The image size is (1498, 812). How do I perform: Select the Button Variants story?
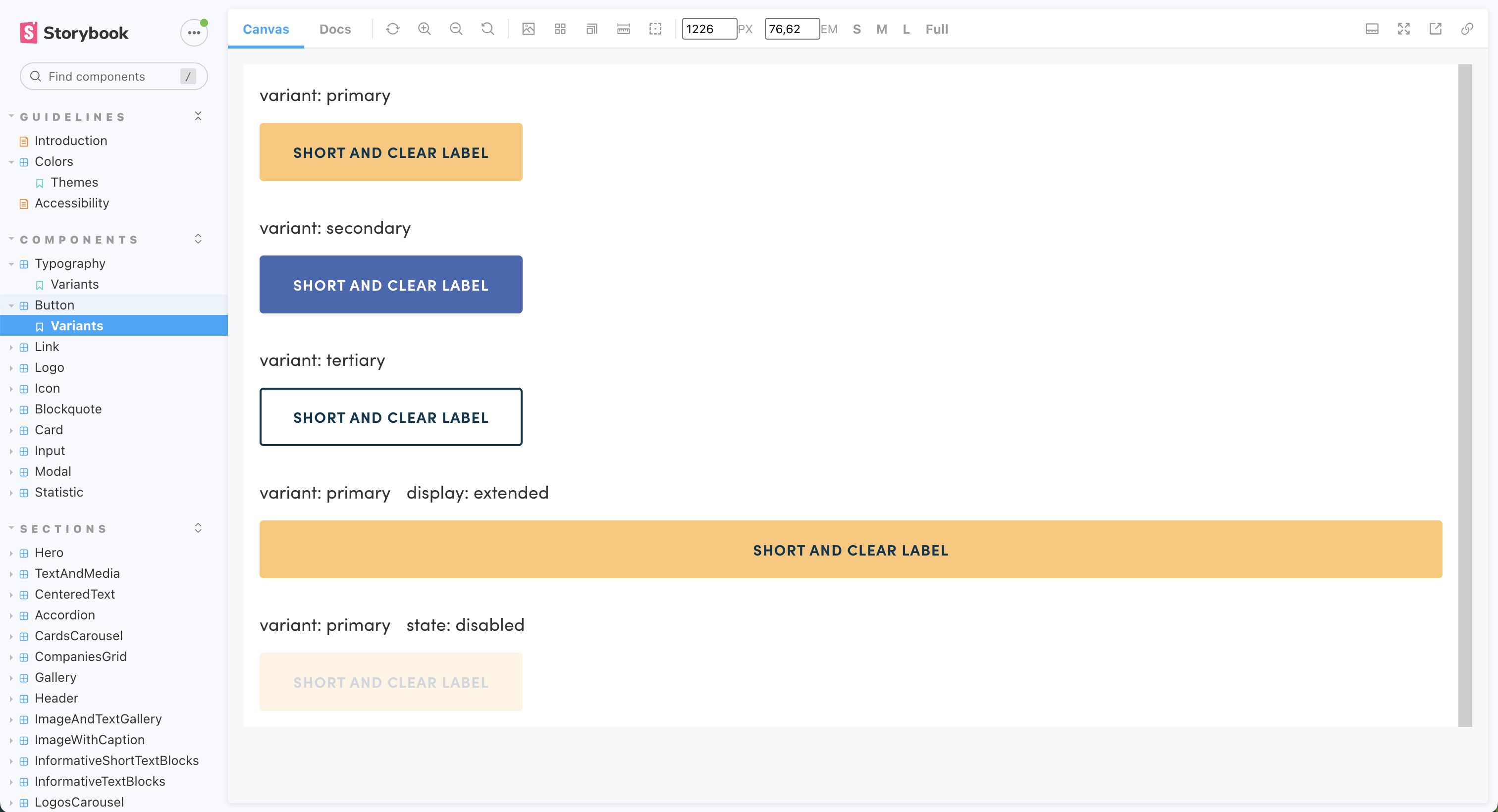click(114, 325)
